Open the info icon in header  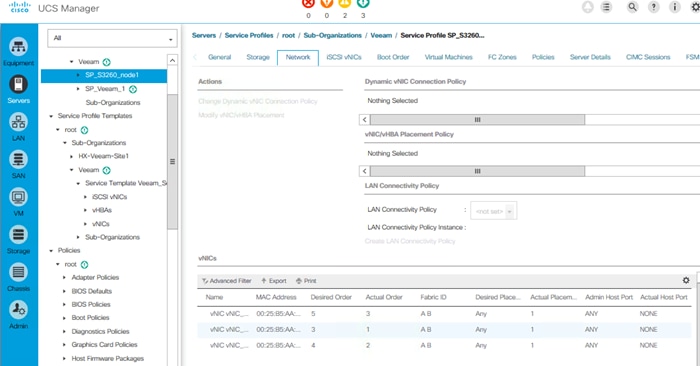tap(675, 7)
